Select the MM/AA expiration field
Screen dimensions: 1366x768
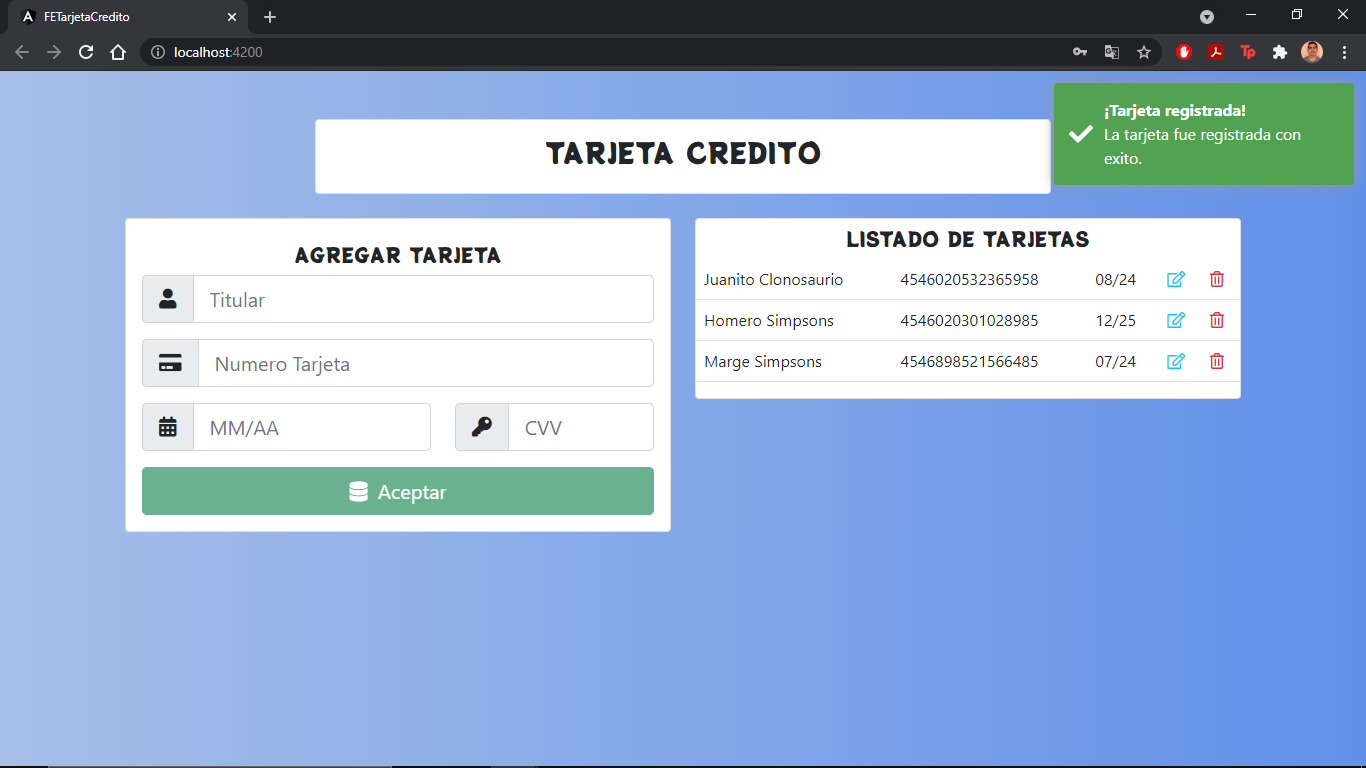point(311,427)
